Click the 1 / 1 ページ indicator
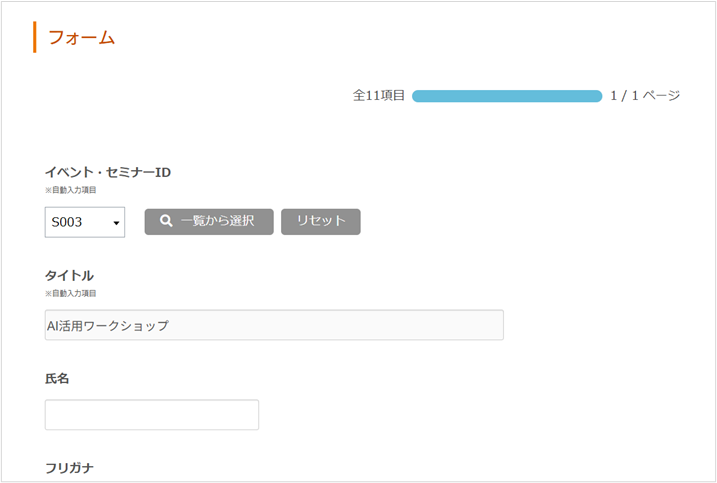Image resolution: width=717 pixels, height=483 pixels. coord(645,96)
